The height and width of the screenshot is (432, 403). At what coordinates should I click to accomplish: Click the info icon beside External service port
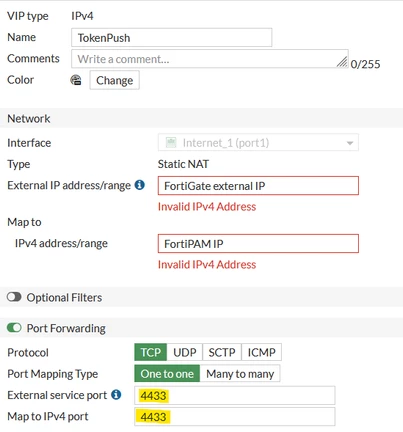coord(116,394)
